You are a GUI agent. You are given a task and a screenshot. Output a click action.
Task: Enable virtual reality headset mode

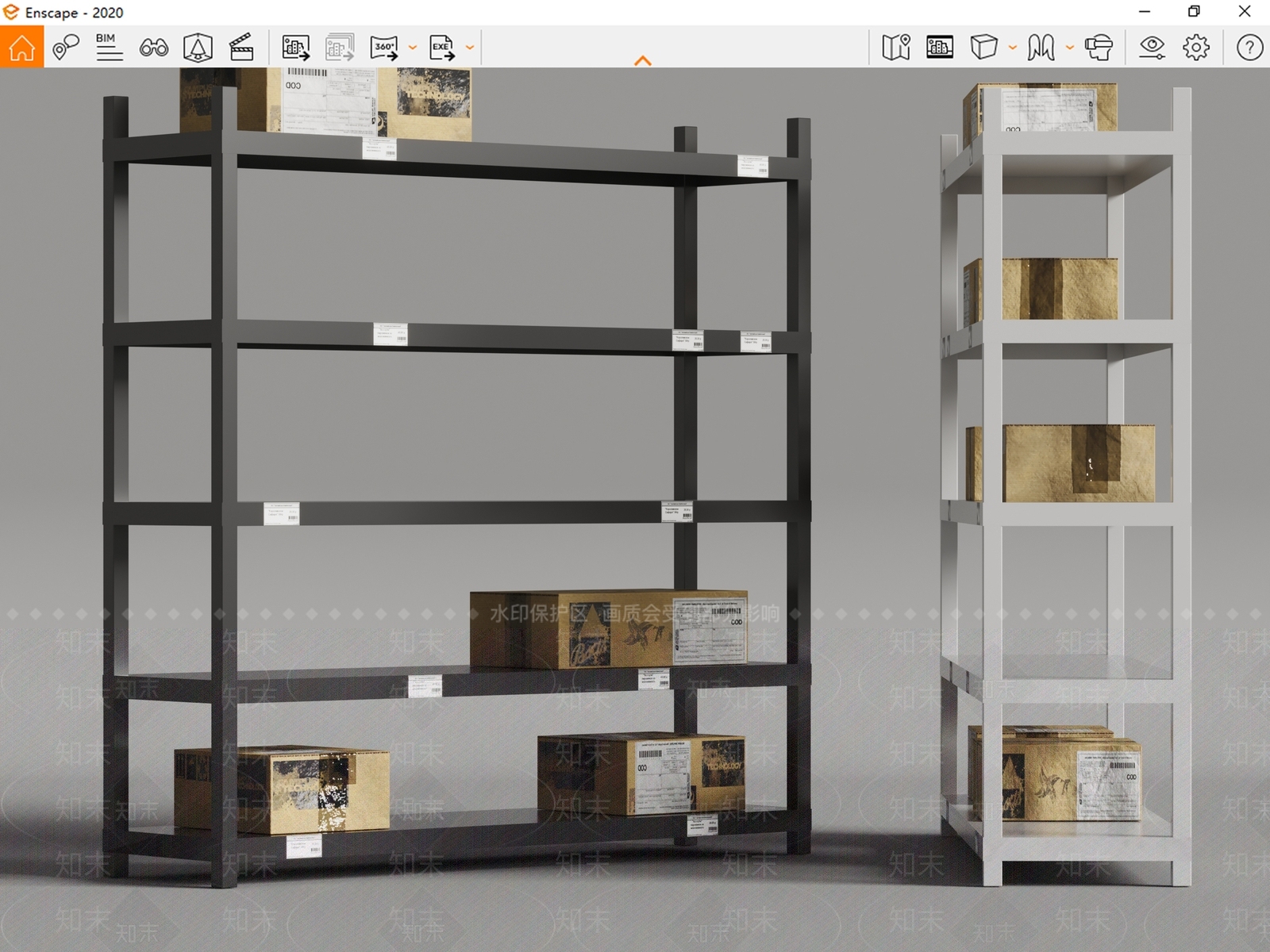coord(1099,48)
